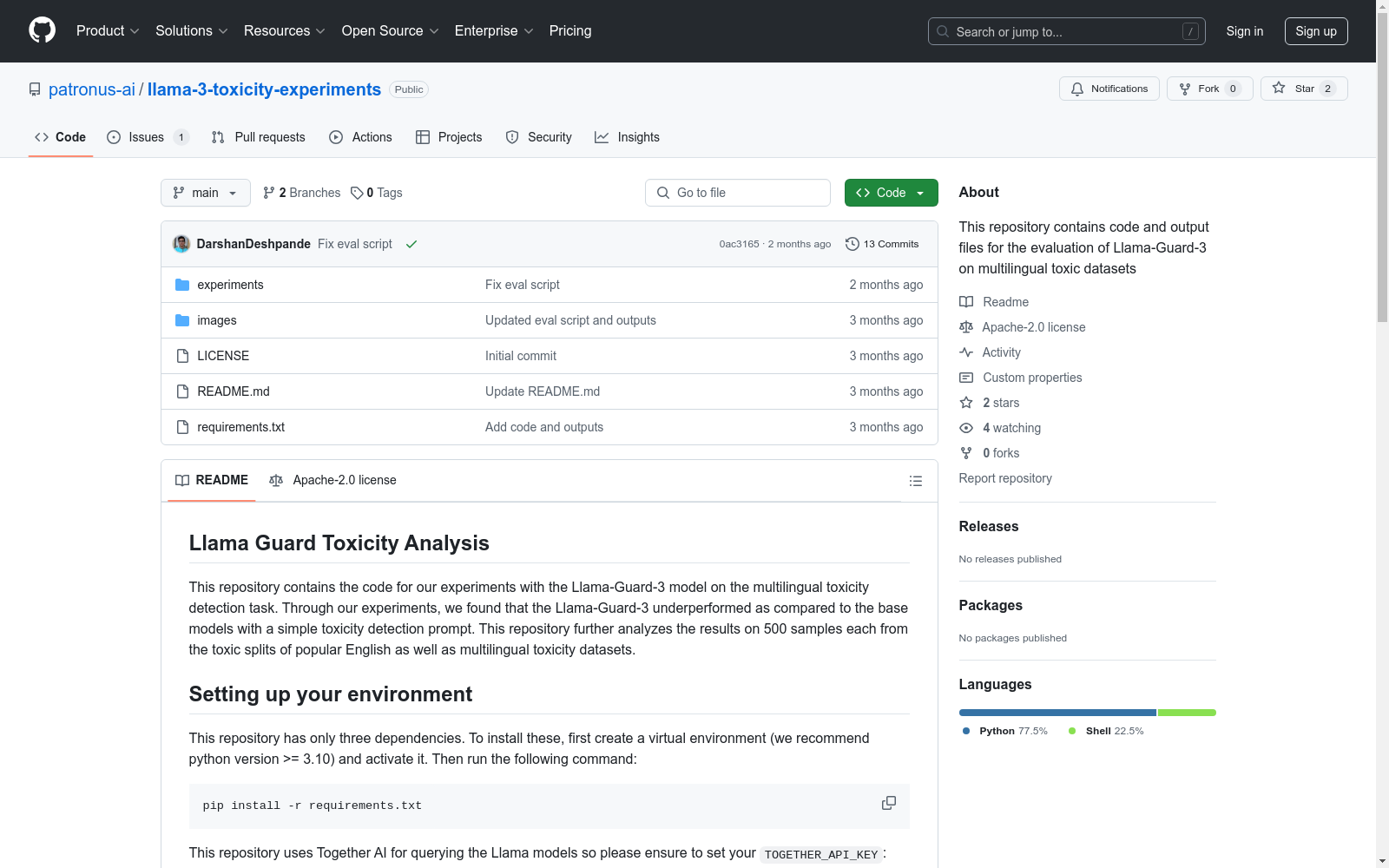
Task: Open 'Updated eval script and outputs' commit
Action: coord(570,320)
